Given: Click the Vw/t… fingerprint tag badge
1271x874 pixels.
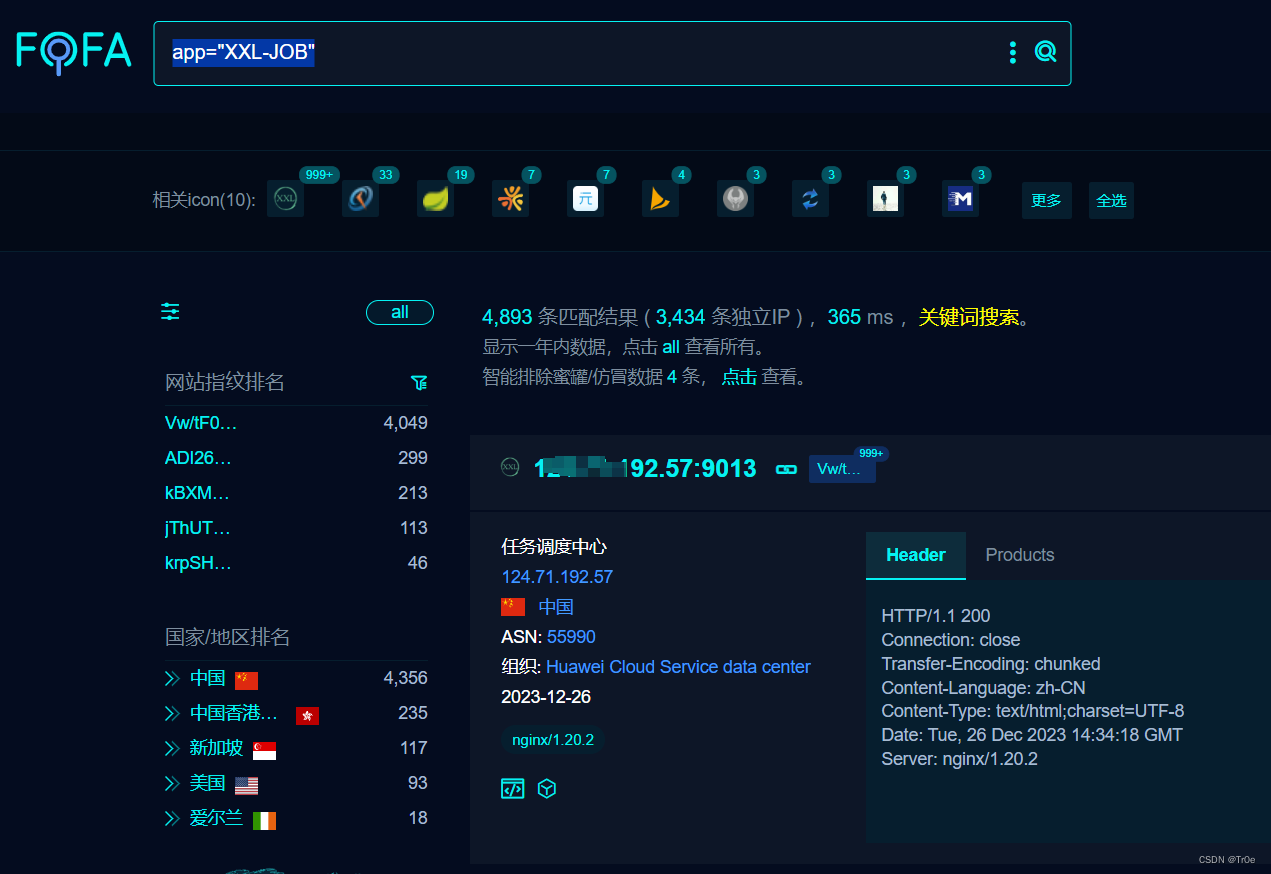Looking at the screenshot, I should pyautogui.click(x=842, y=468).
